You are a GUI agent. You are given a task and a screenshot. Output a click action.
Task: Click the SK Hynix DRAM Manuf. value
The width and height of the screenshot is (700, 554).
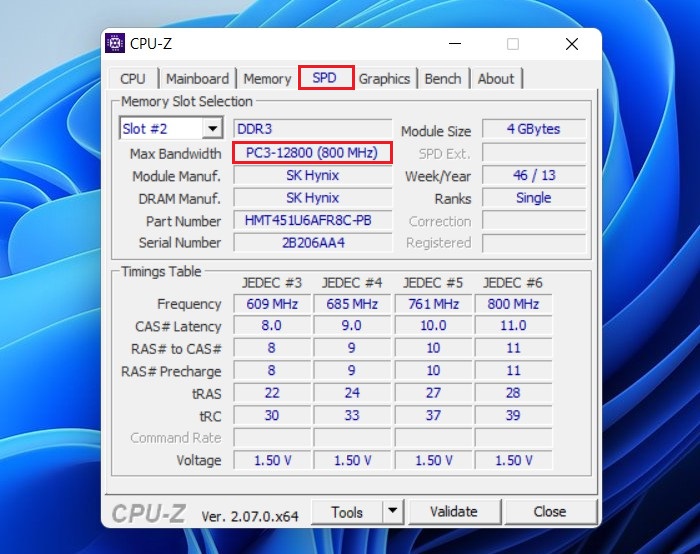(x=312, y=198)
